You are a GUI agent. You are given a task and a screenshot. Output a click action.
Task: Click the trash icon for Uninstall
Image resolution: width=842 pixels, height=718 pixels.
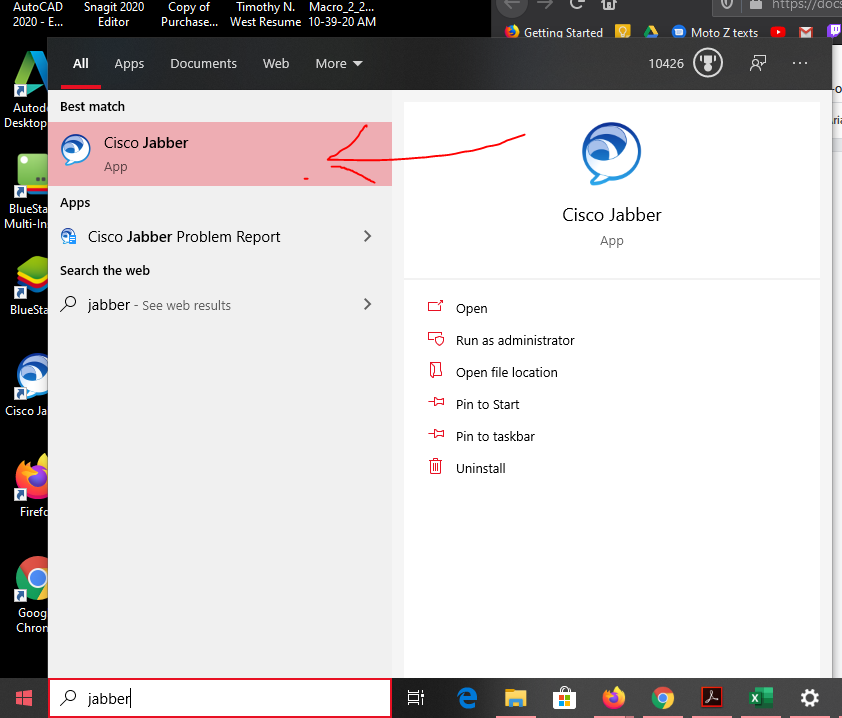point(435,466)
